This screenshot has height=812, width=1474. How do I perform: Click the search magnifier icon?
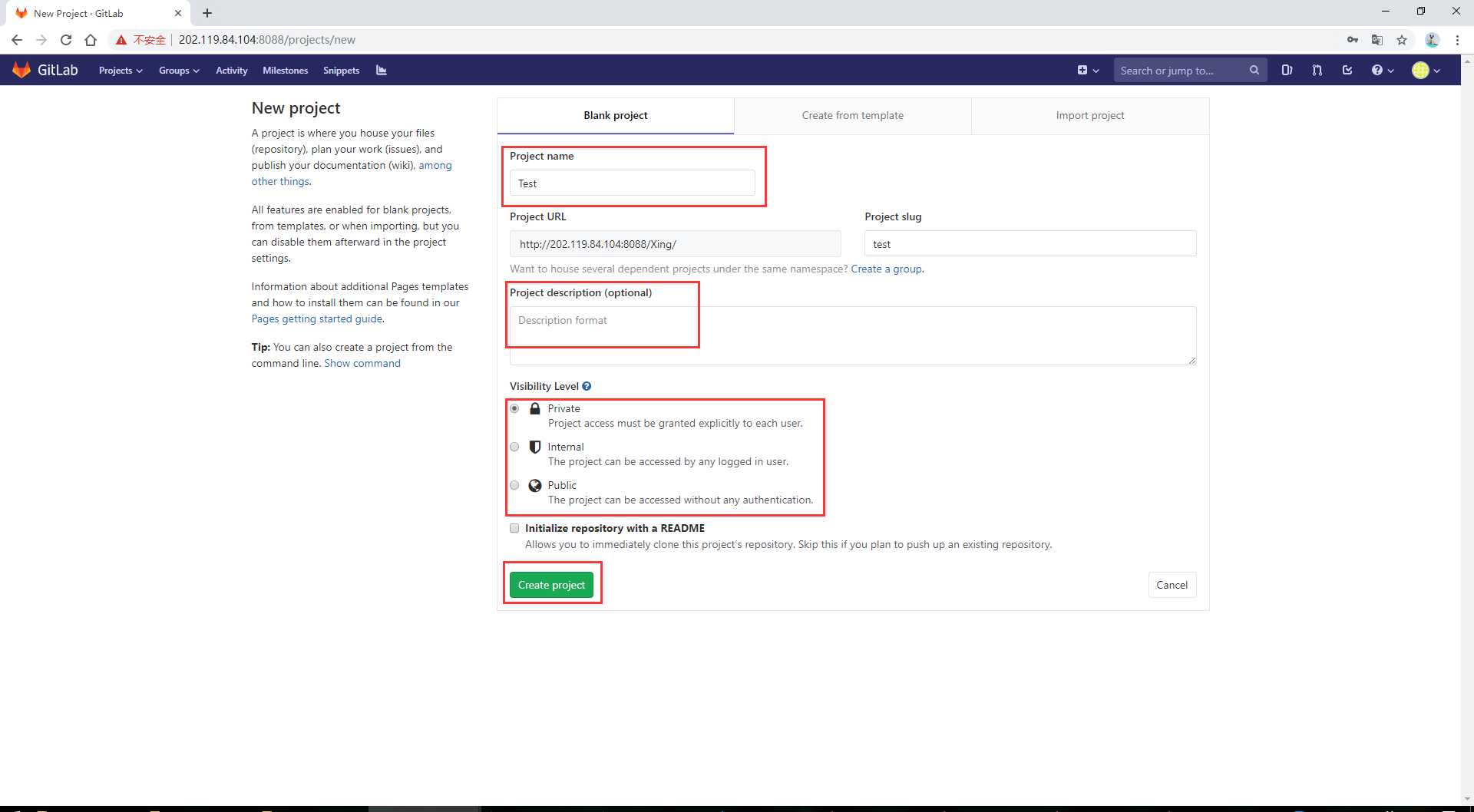pyautogui.click(x=1254, y=70)
